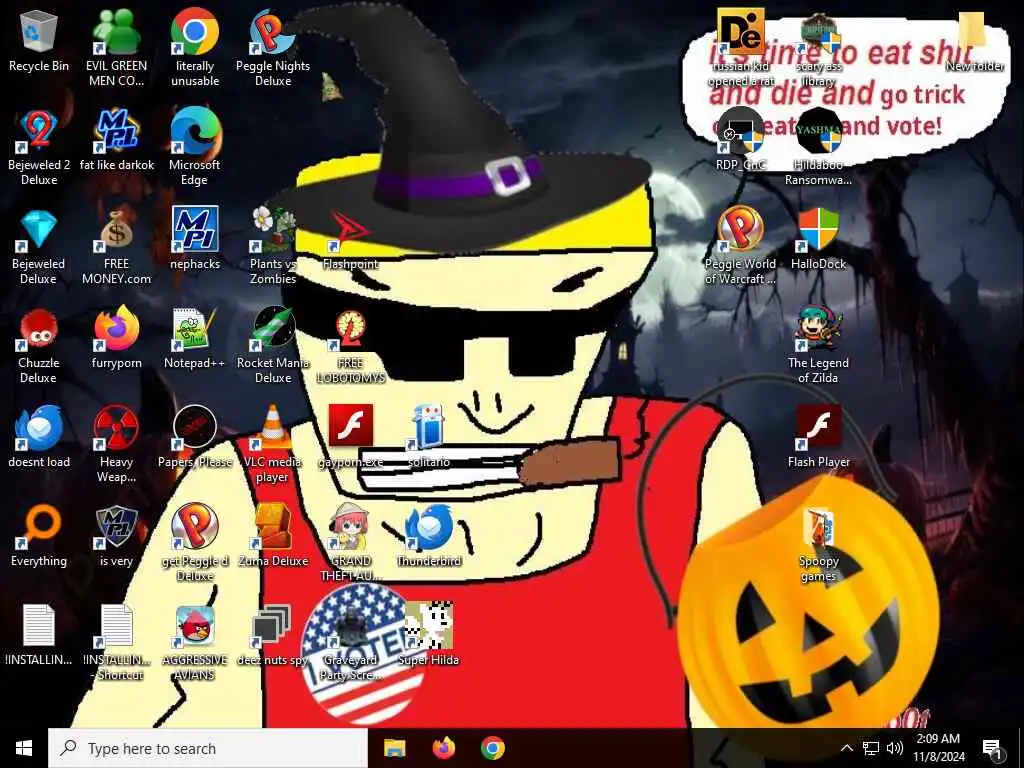Image resolution: width=1024 pixels, height=768 pixels.
Task: Open the Super Hilda shortcut
Action: tap(428, 626)
